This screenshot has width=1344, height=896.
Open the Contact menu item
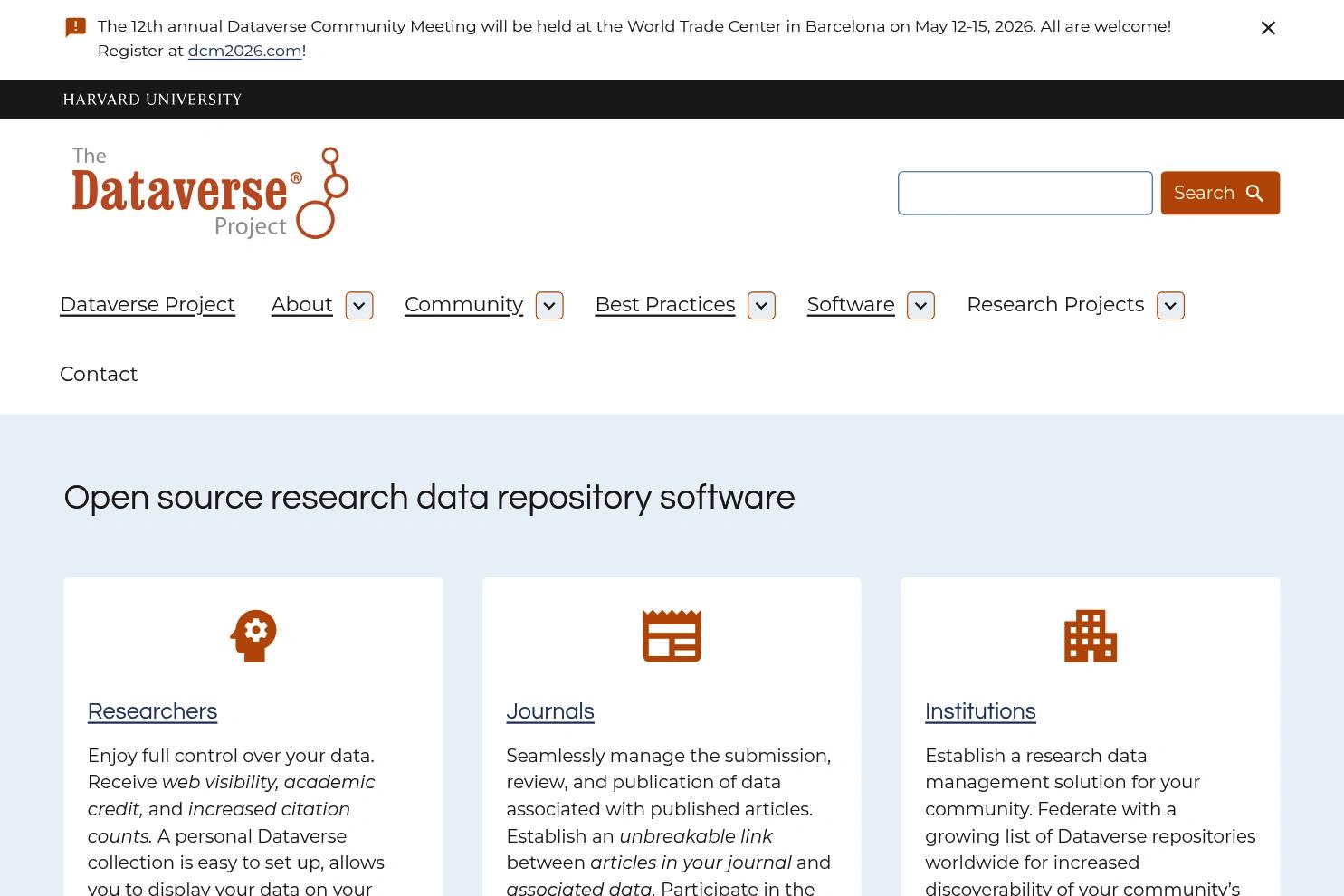[x=99, y=375]
